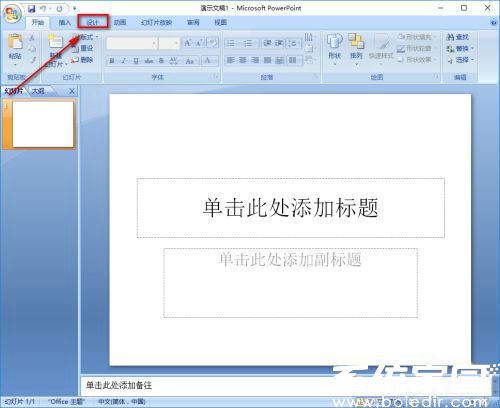This screenshot has height=408, width=500.
Task: Apply bullet list formatting
Action: [x=231, y=43]
